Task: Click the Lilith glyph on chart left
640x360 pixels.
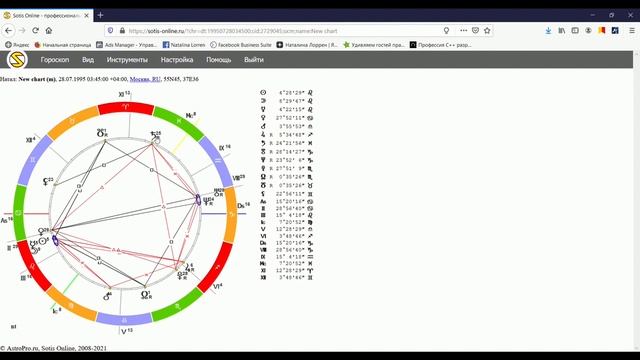Action: coord(46,181)
